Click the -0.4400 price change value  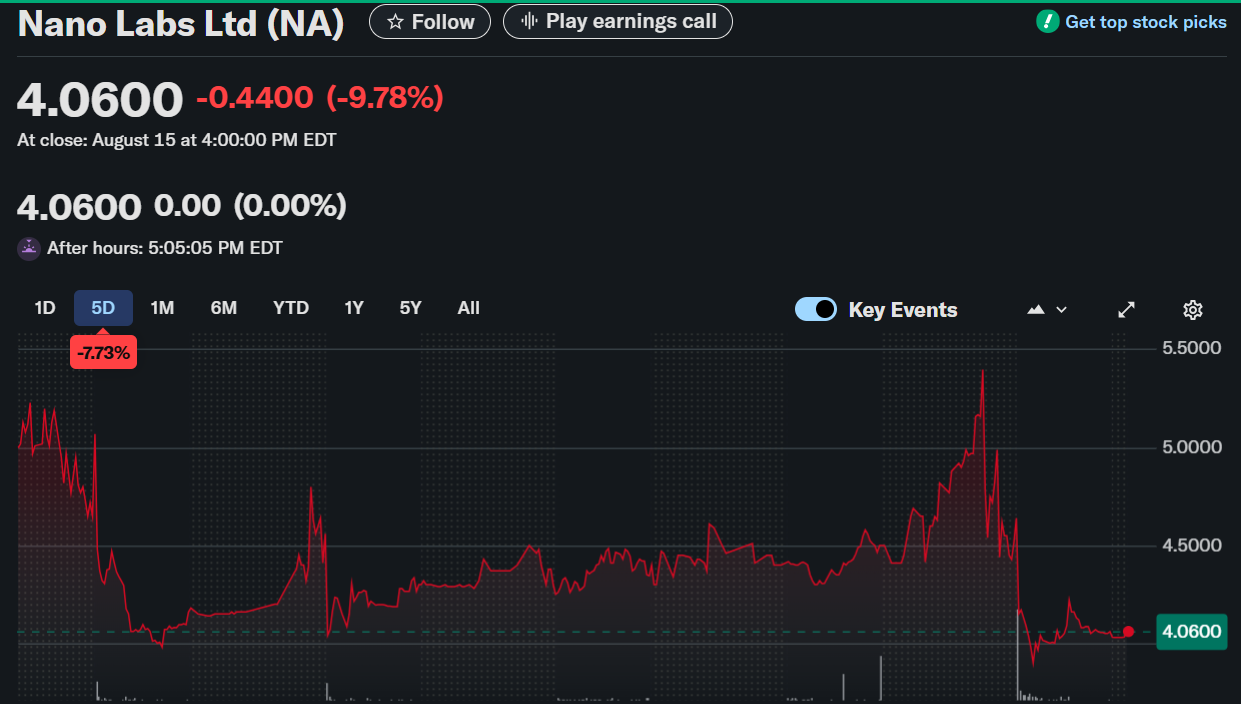click(x=254, y=98)
